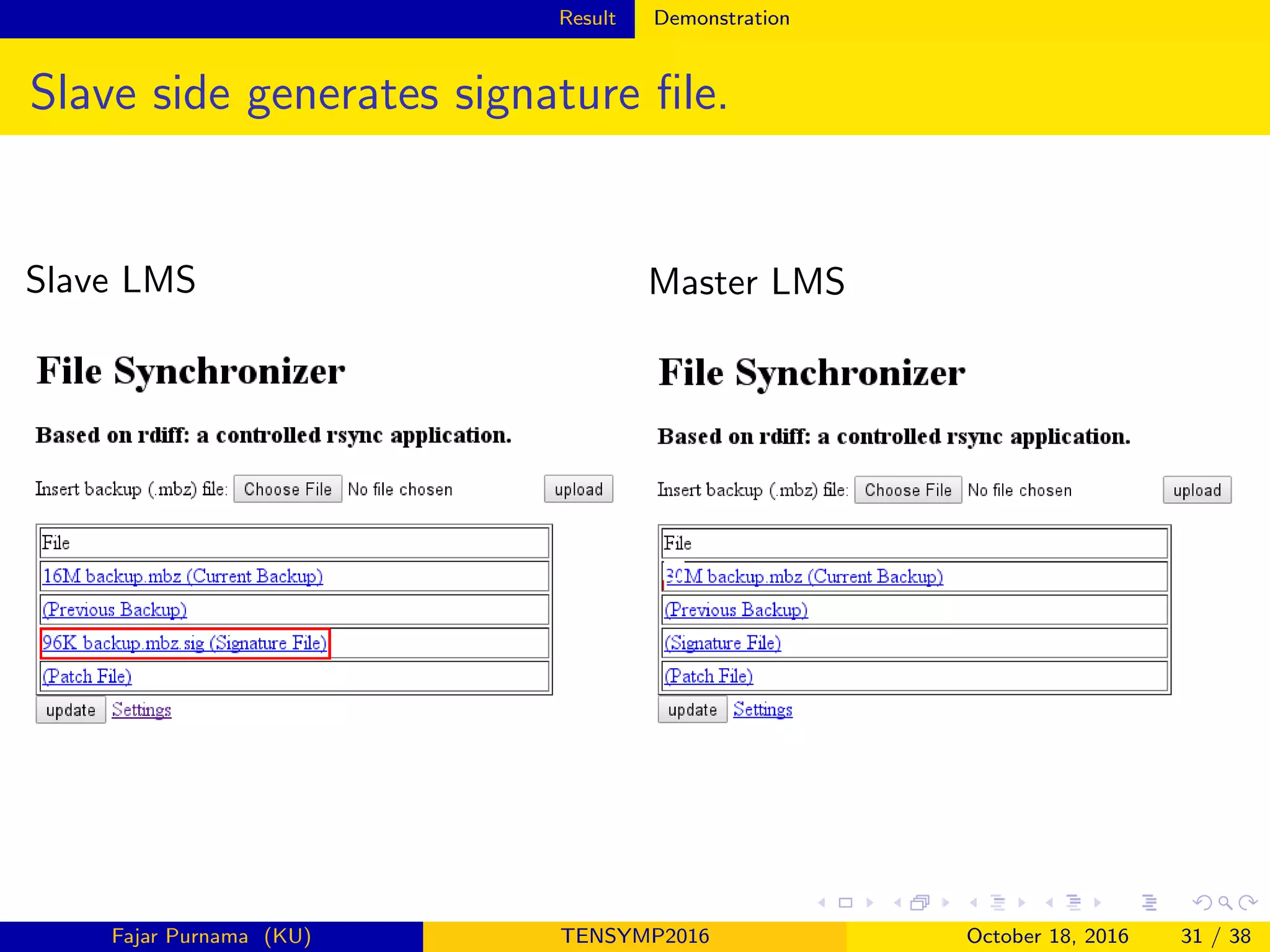The width and height of the screenshot is (1270, 952).
Task: Go to previous frame arrow beside frame icon
Action: click(x=897, y=902)
